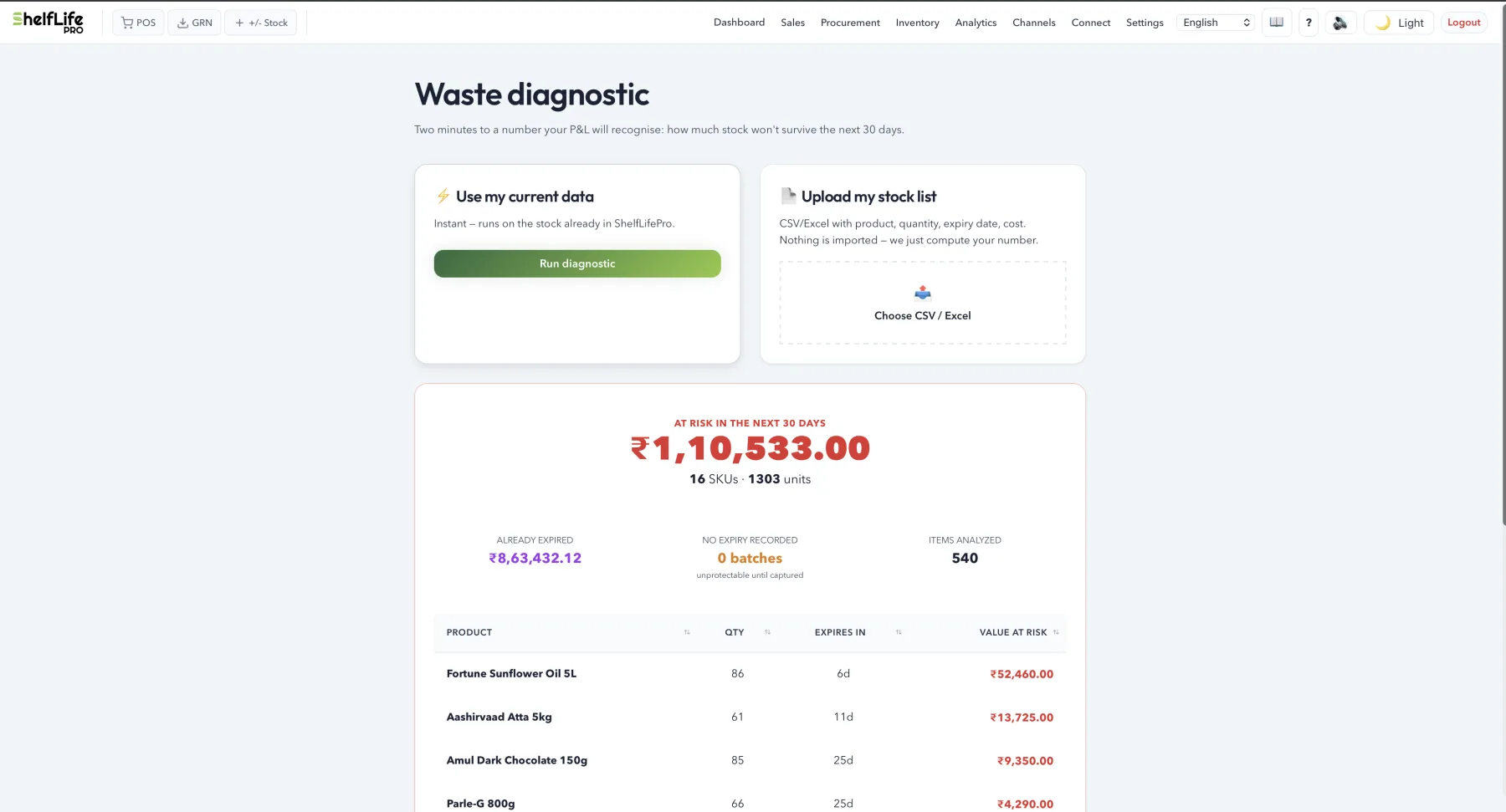Click the already expired ₹8,63,432.12 amount

[x=535, y=558]
